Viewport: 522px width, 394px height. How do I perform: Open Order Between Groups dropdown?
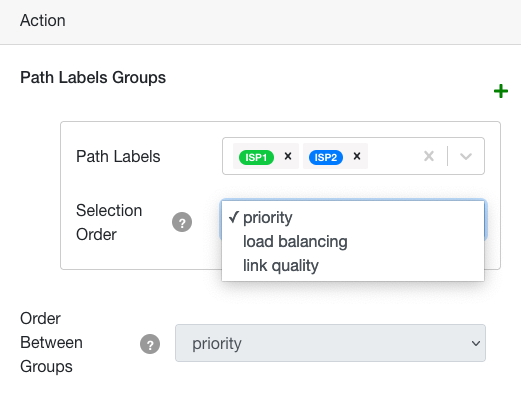tap(330, 343)
